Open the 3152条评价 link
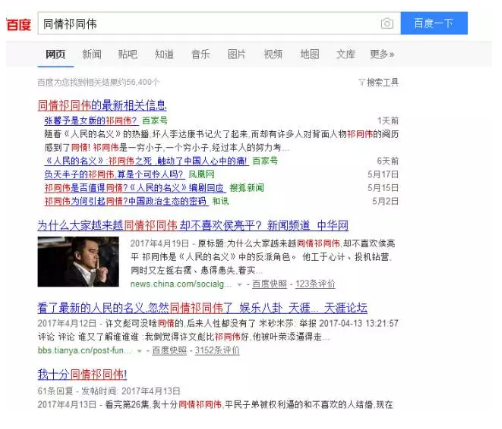This screenshot has height=429, width=502. [x=217, y=350]
